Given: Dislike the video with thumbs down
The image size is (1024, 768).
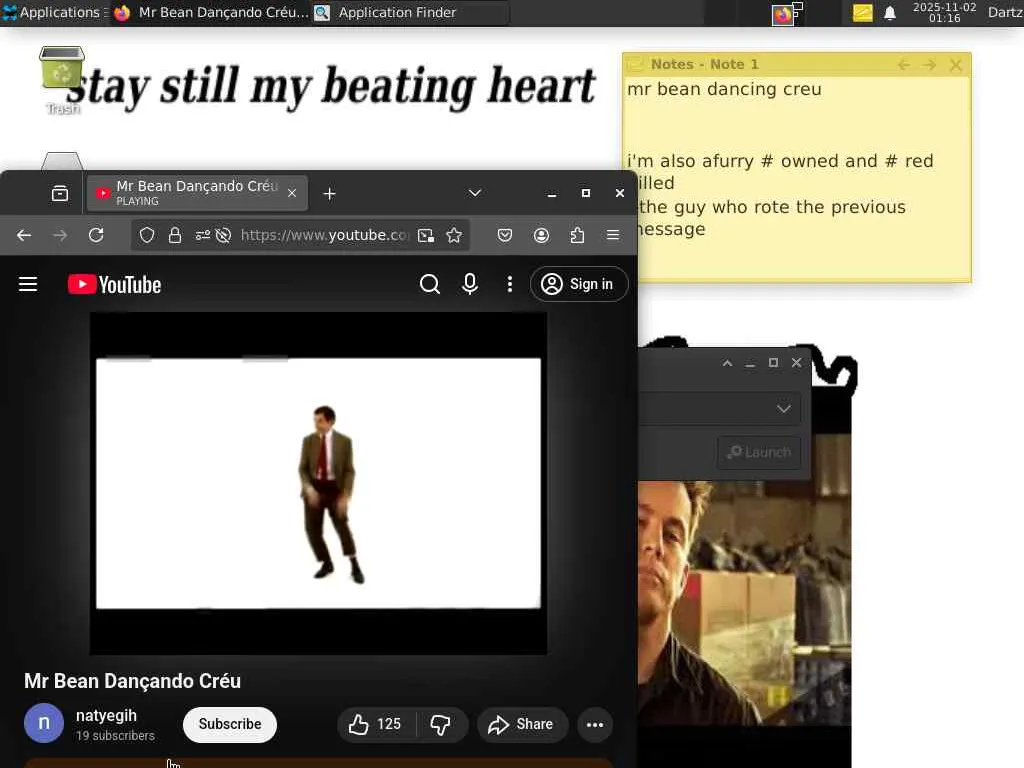Looking at the screenshot, I should point(441,724).
